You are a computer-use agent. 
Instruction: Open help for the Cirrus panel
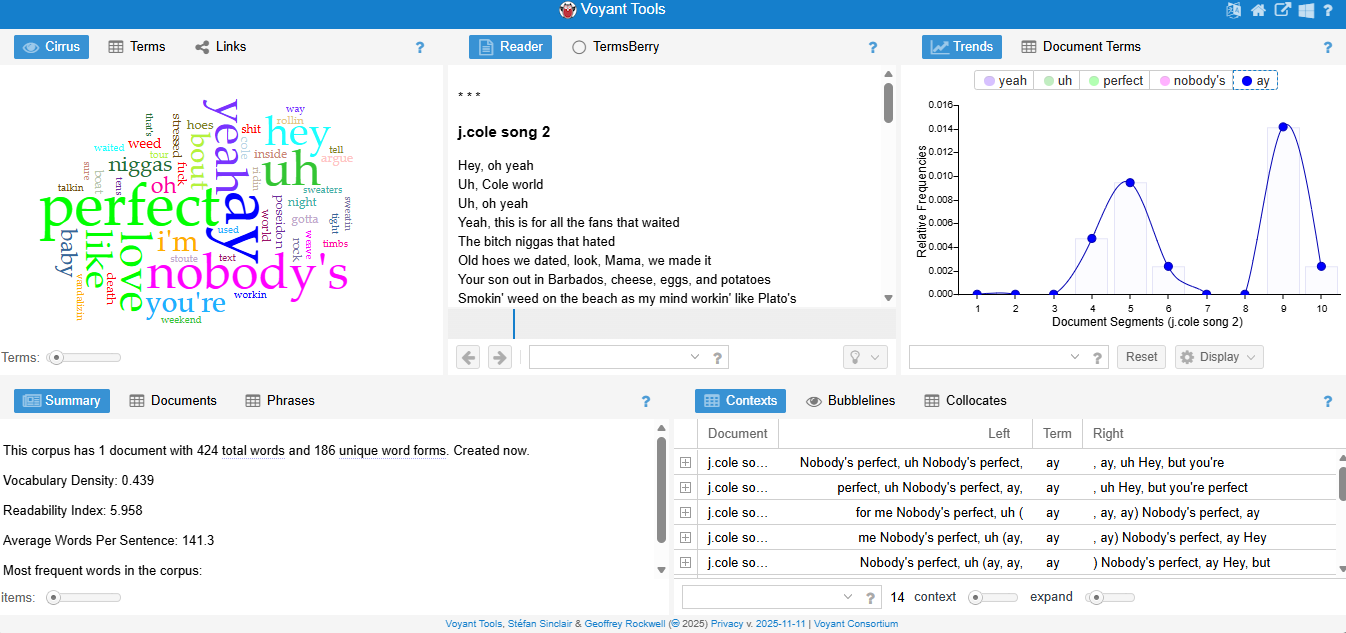[x=420, y=47]
